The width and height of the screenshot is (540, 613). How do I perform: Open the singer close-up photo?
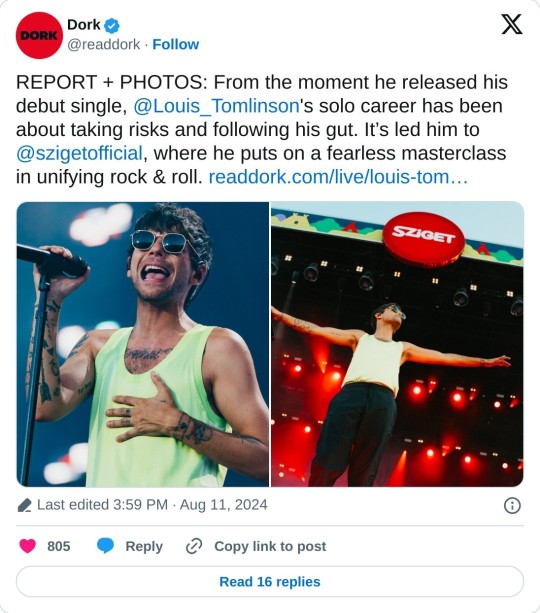coord(142,344)
